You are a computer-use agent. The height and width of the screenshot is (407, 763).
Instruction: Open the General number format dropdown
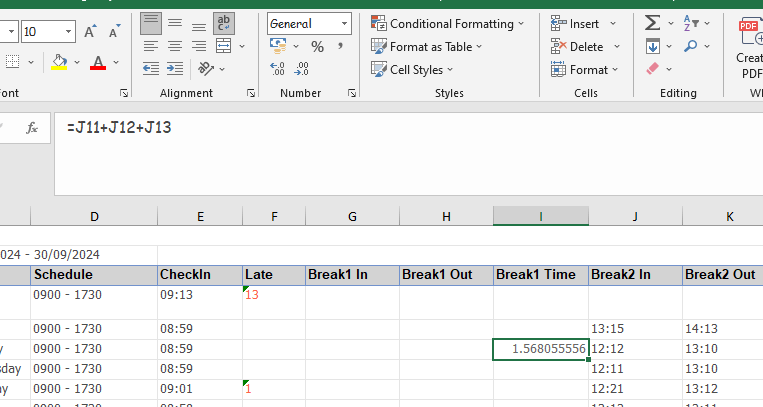pos(344,23)
